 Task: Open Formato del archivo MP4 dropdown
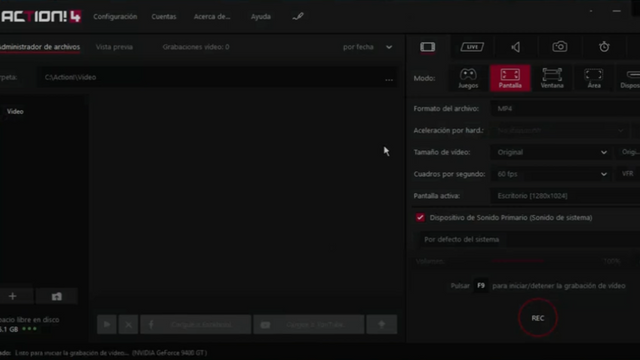566,109
